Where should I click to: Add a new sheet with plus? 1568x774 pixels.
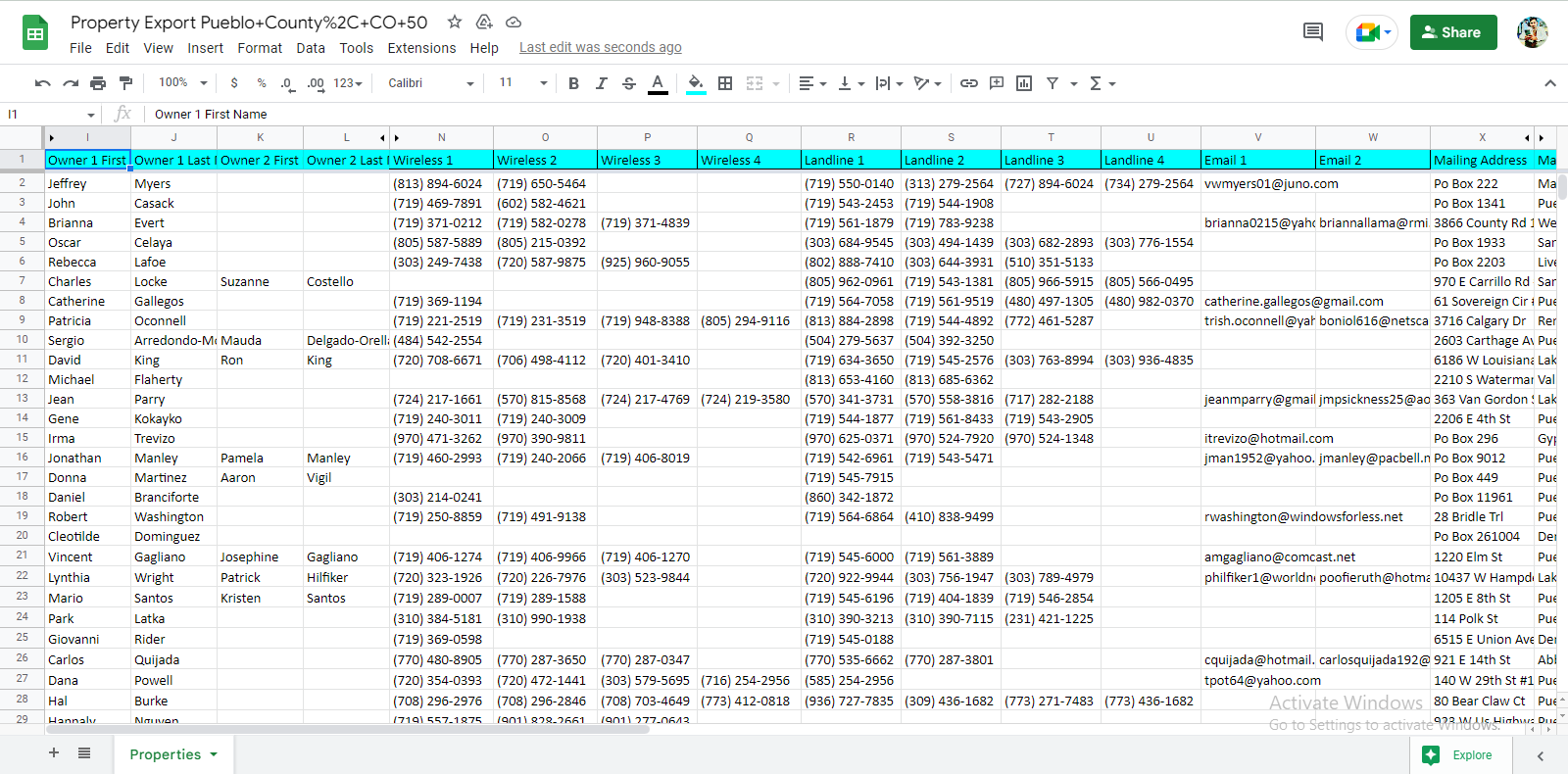[x=54, y=753]
